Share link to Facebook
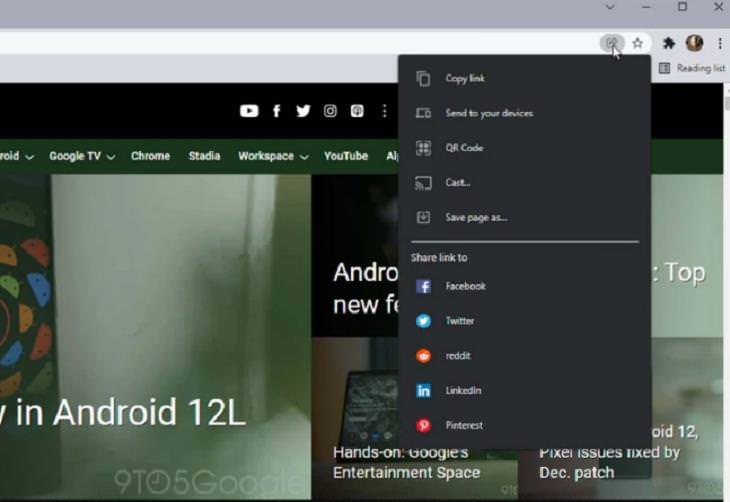Viewport: 730px width, 502px height. click(524, 286)
